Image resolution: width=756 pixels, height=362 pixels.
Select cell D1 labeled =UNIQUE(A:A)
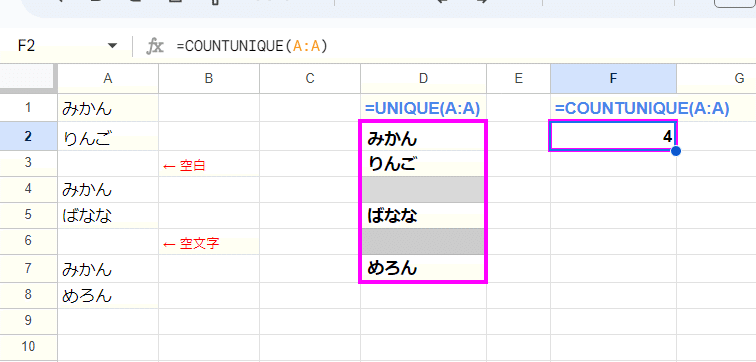[x=423, y=107]
